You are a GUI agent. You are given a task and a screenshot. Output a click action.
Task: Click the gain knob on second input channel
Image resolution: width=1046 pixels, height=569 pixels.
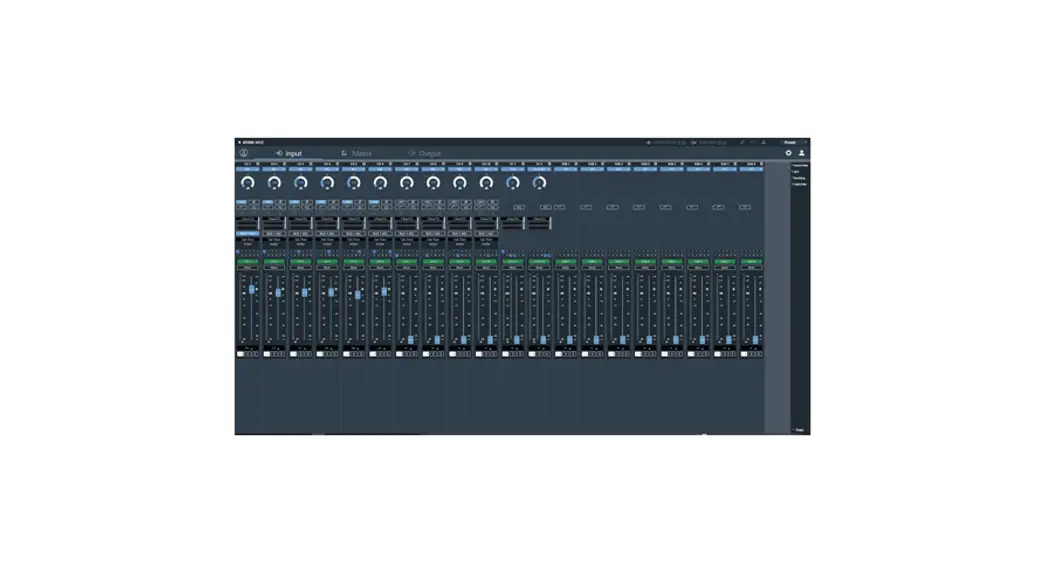[x=274, y=183]
